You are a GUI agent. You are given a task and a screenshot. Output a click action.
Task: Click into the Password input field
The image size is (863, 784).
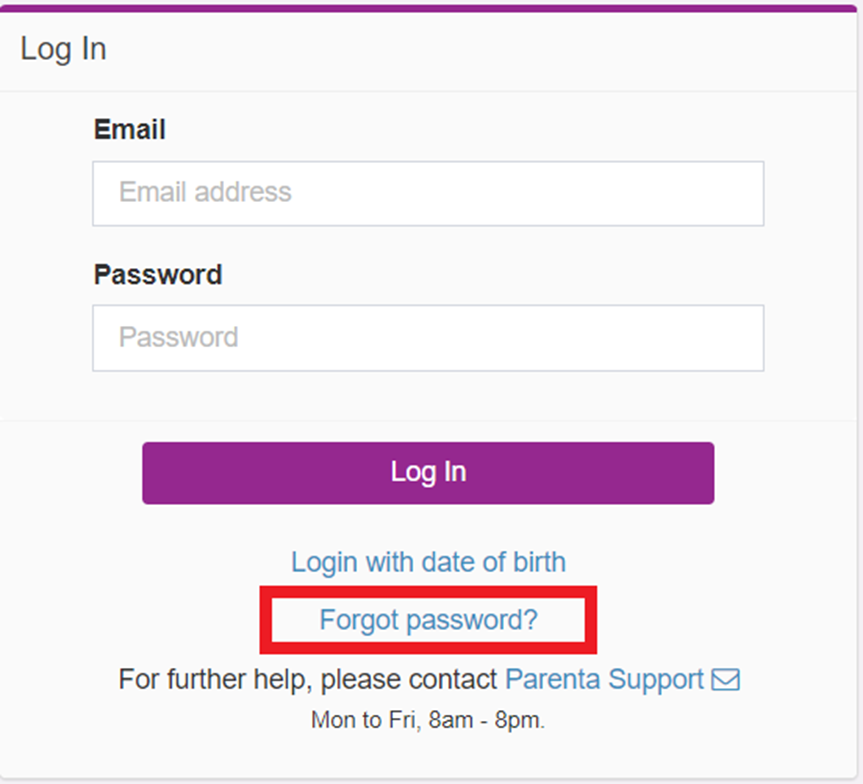(x=428, y=338)
